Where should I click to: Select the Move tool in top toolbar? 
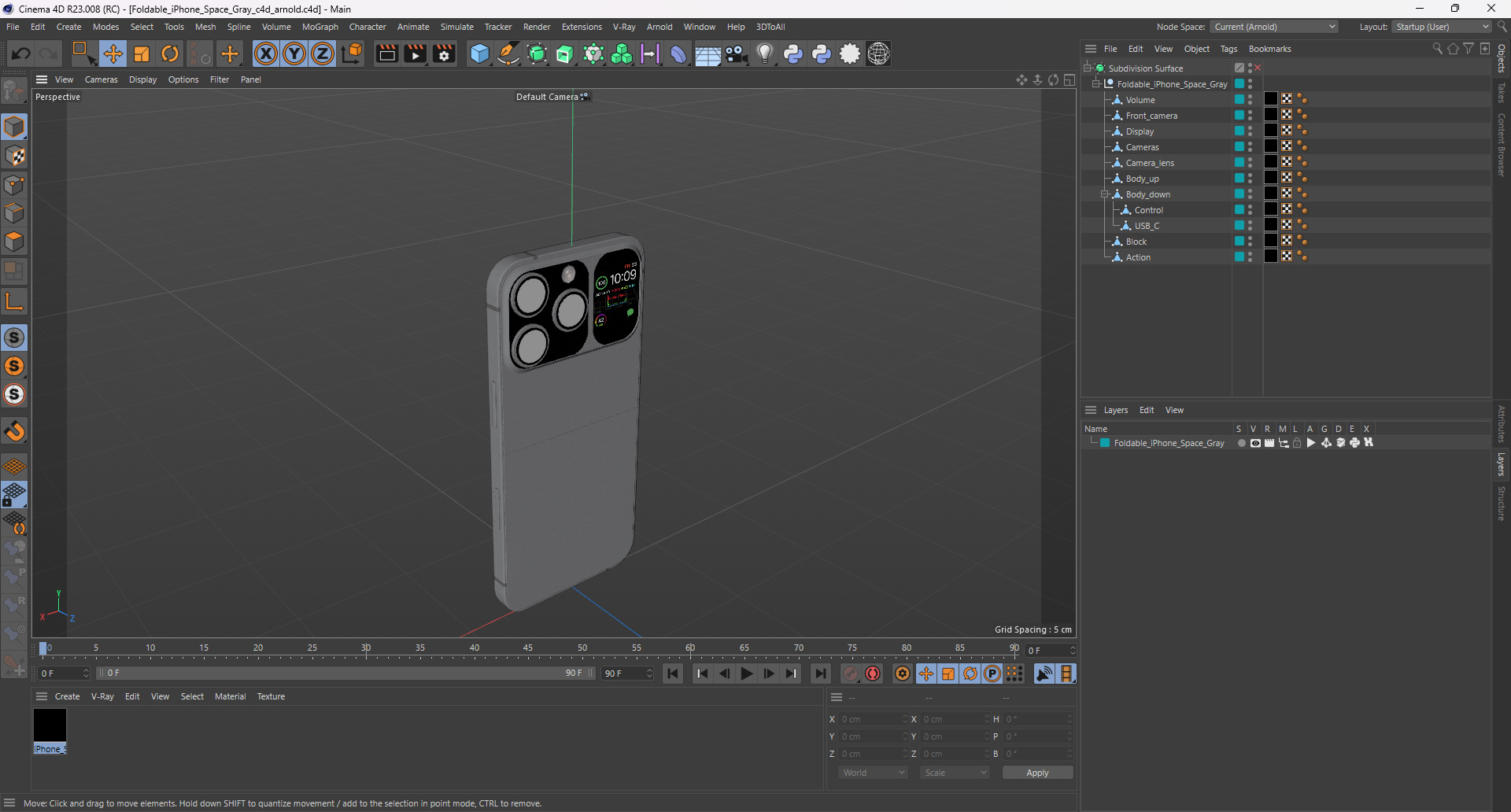click(x=113, y=54)
